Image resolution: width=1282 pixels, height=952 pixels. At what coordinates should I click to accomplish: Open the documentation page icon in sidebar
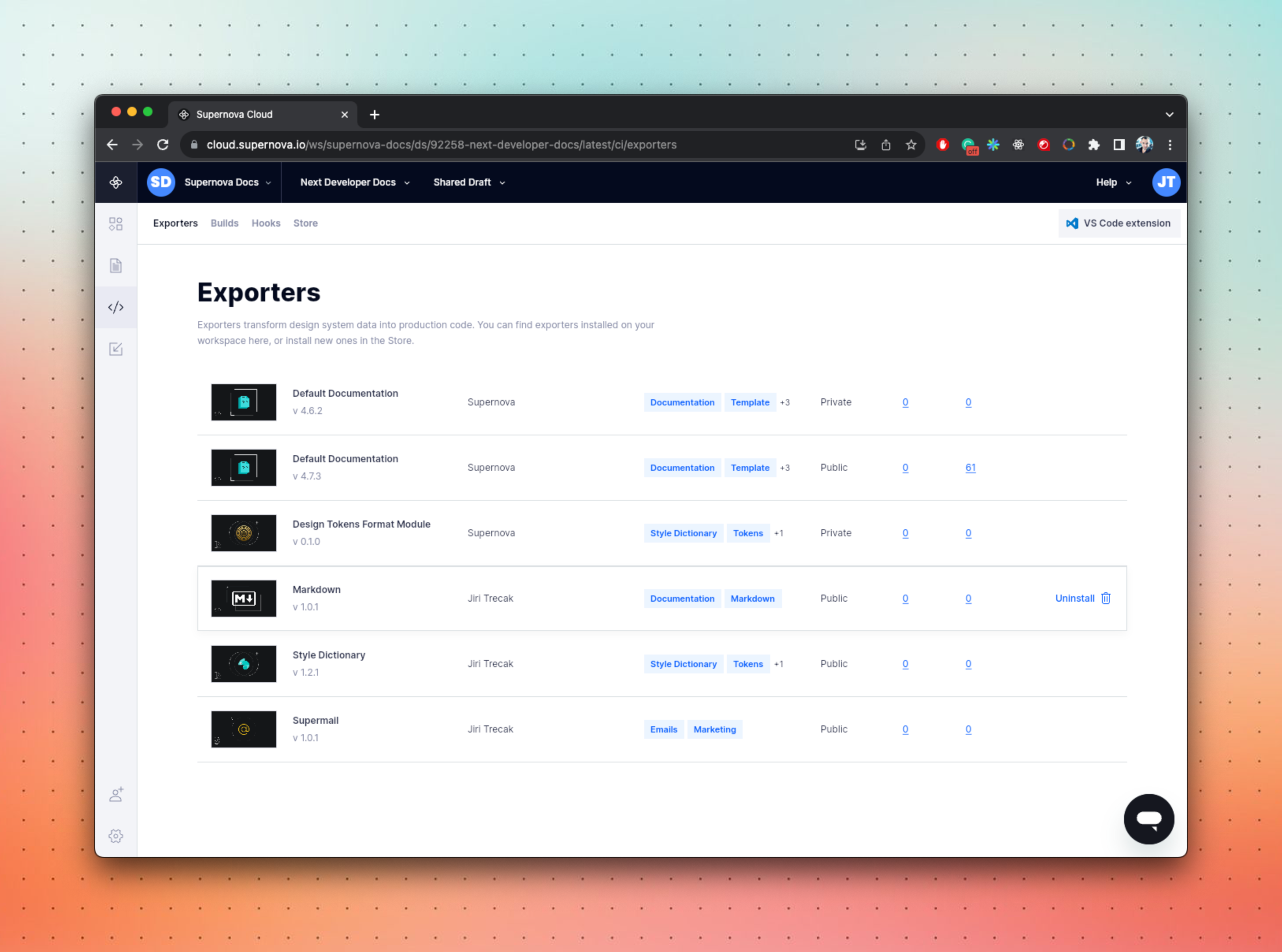[x=116, y=266]
